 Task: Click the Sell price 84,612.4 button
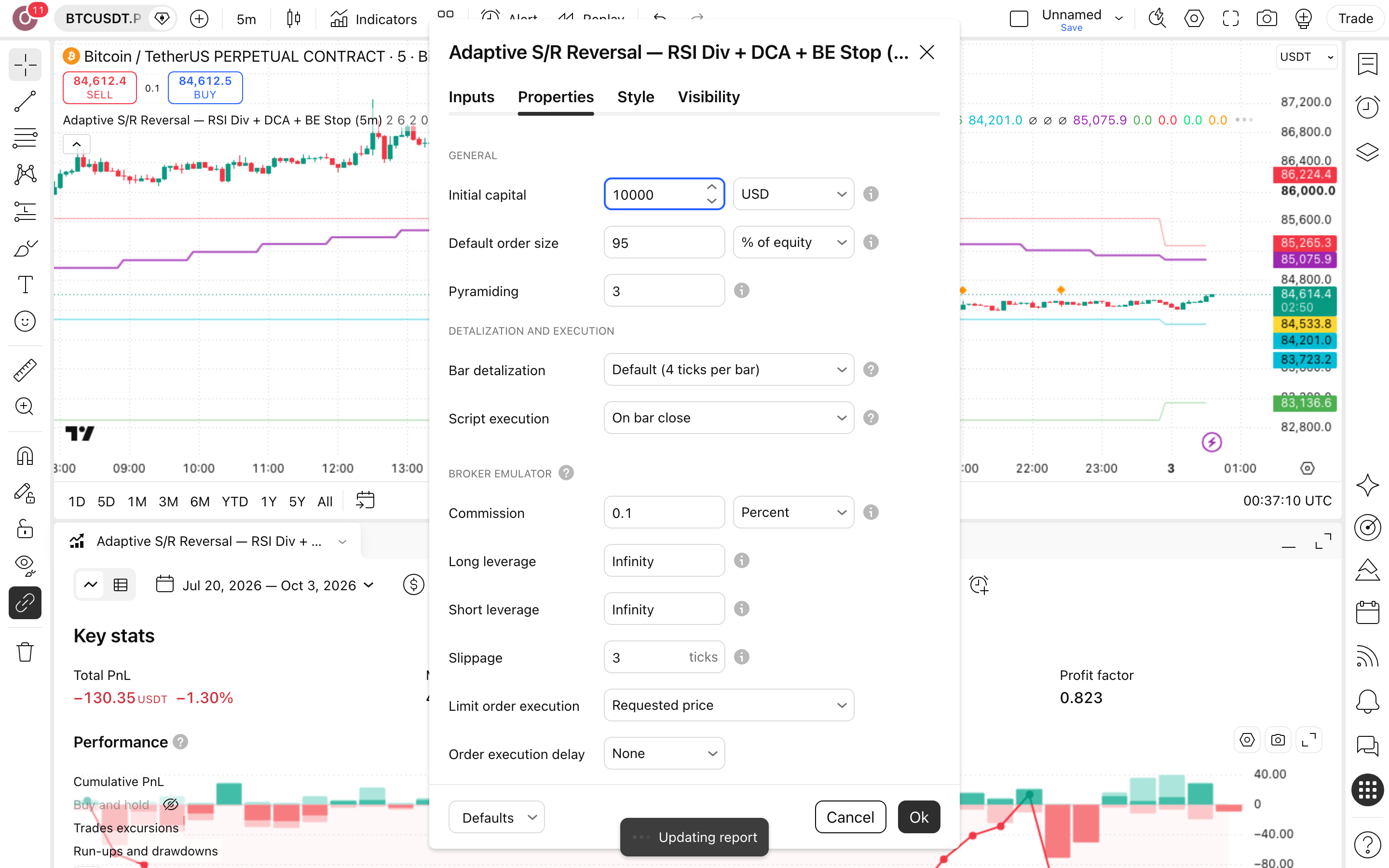pyautogui.click(x=99, y=87)
